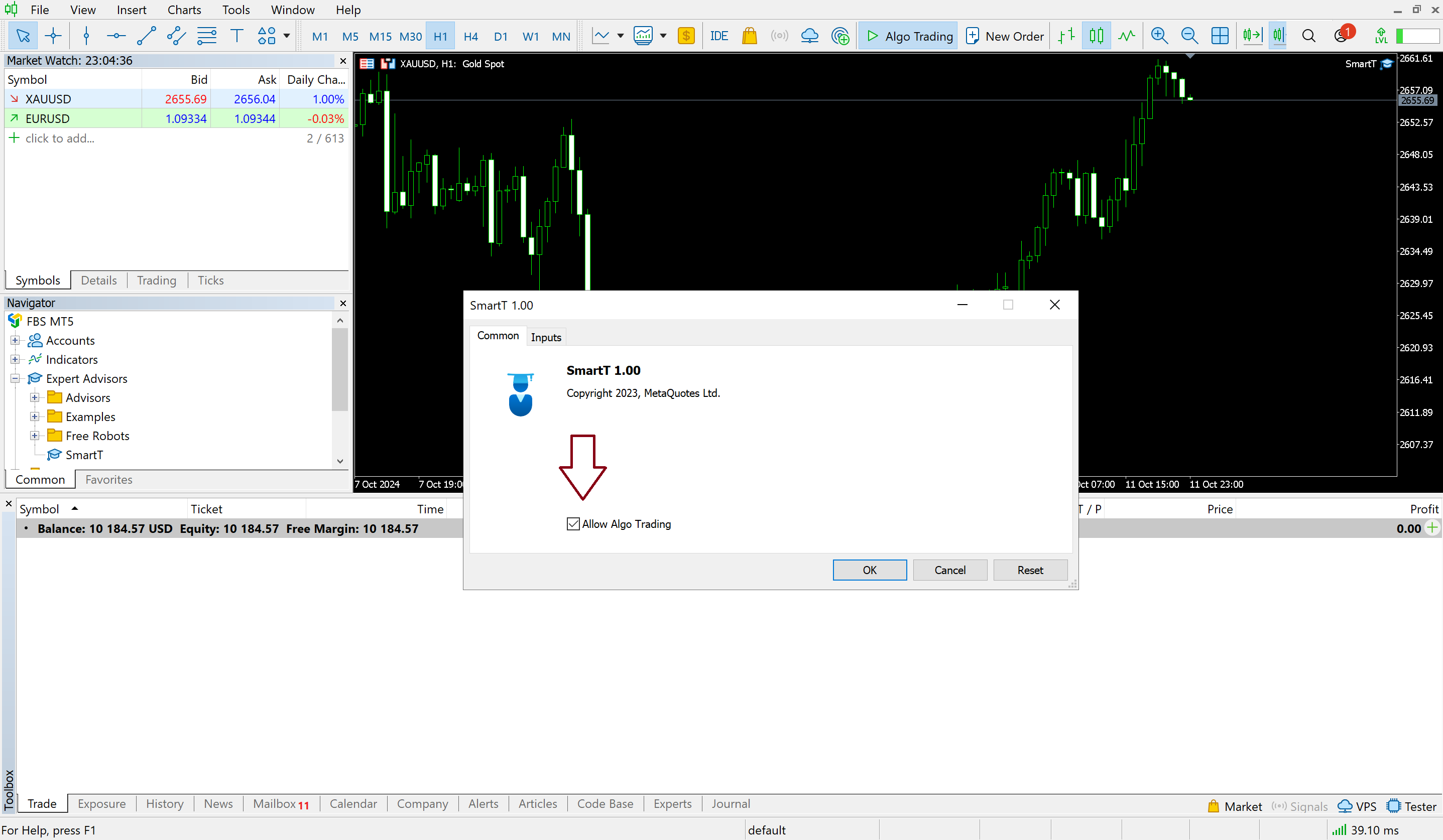Uncheck Allow Algo Trading checkbox
The image size is (1443, 840).
(573, 523)
